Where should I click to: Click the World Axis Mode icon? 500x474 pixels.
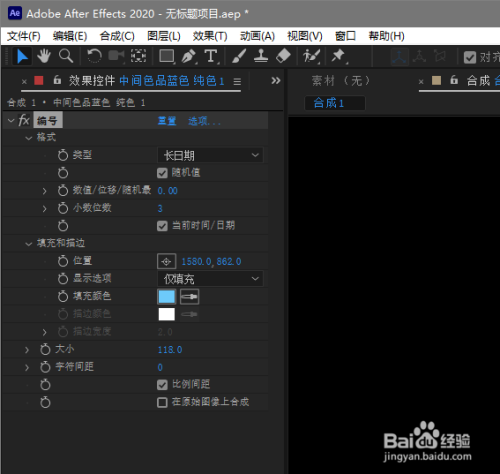420,57
